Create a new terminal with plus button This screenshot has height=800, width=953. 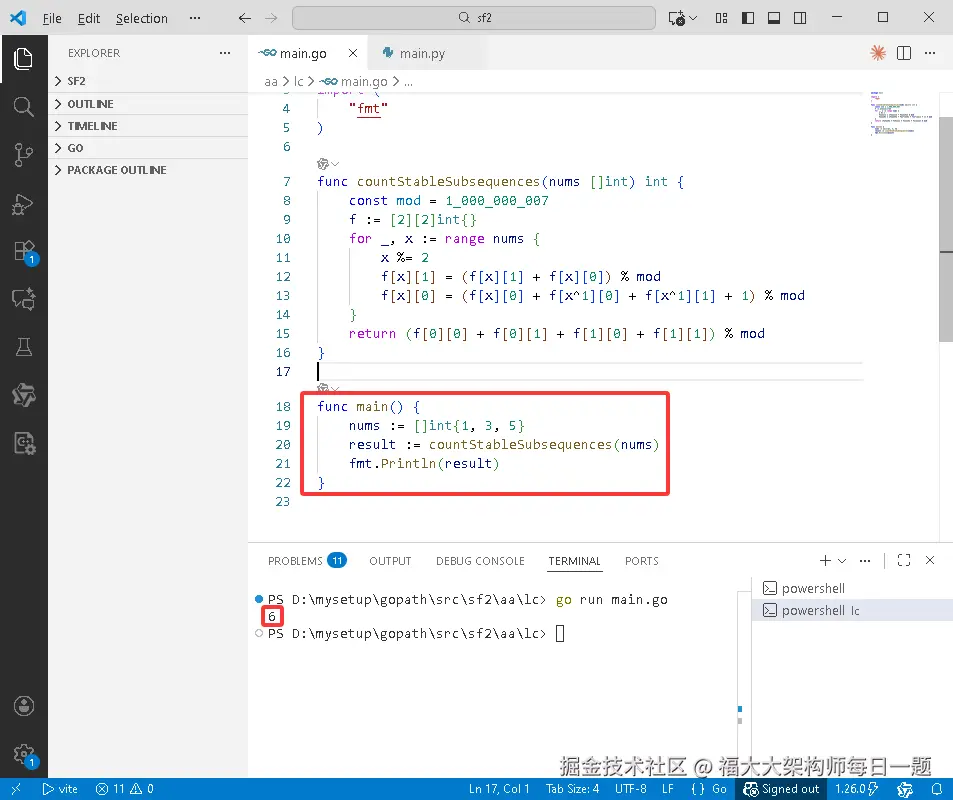[x=825, y=560]
